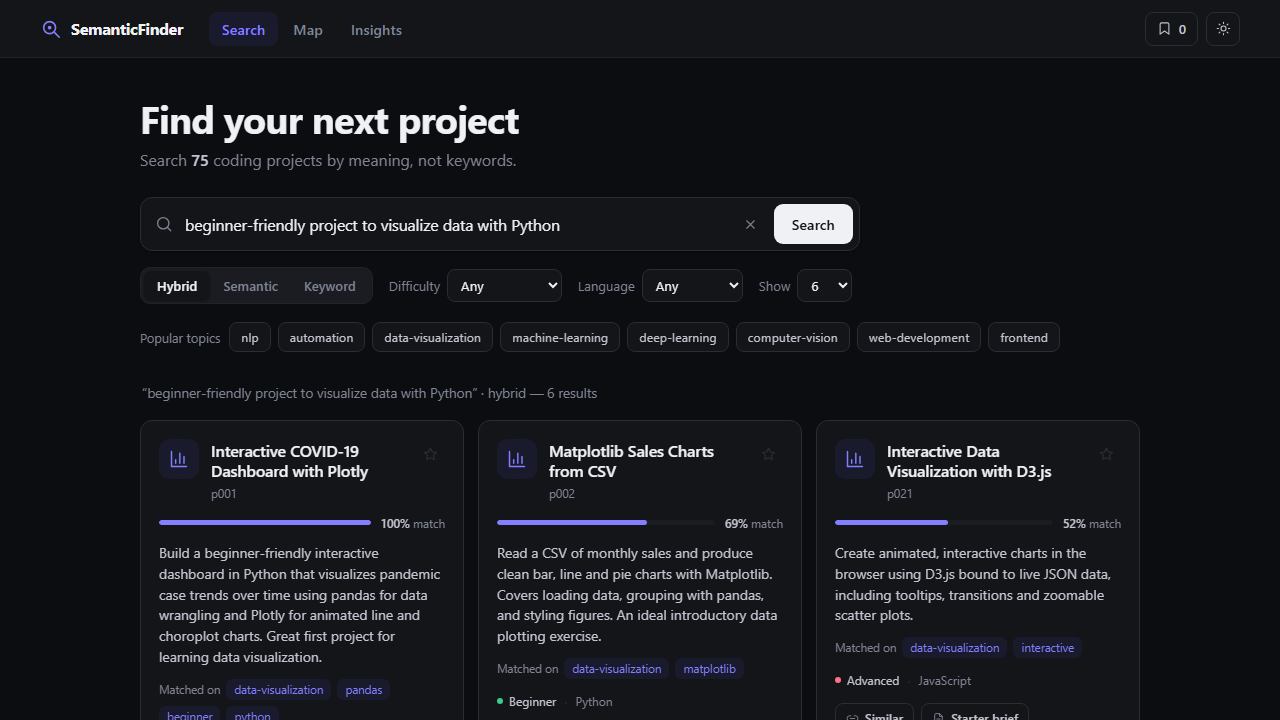The width and height of the screenshot is (1280, 720).
Task: Open Interactive COVID-19 Dashboard with Plotly title
Action: tap(290, 461)
